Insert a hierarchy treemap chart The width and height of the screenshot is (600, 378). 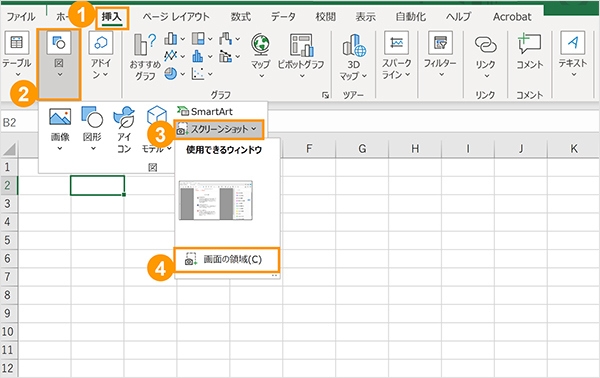pos(198,39)
